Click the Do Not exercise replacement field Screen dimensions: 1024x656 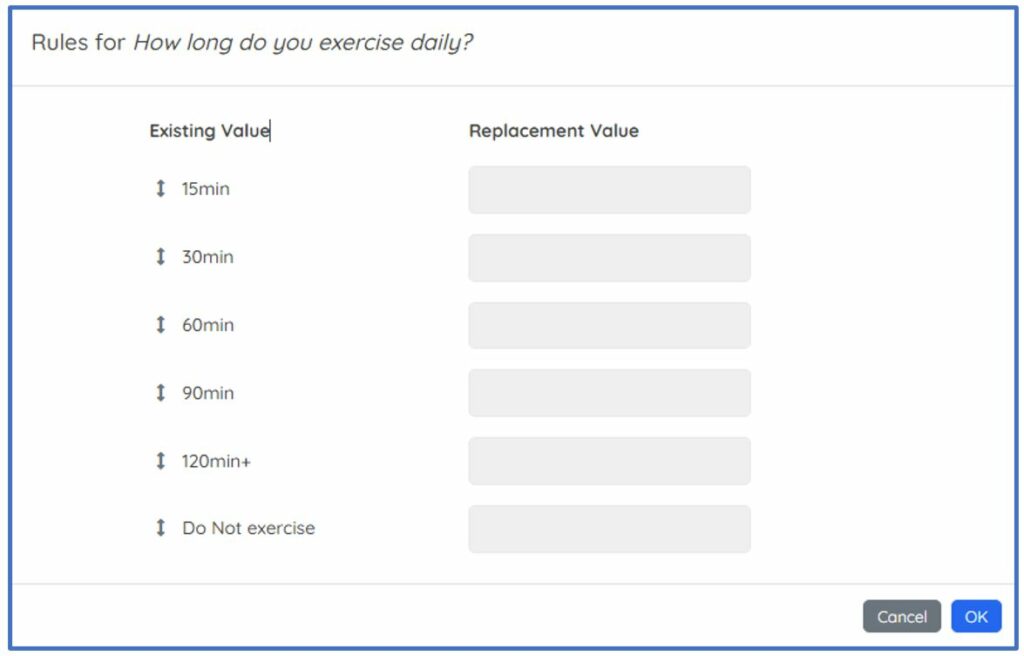point(609,529)
